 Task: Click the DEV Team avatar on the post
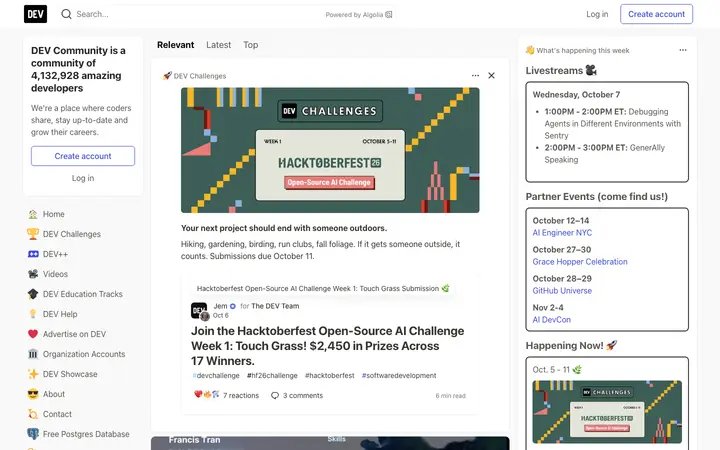[x=200, y=311]
